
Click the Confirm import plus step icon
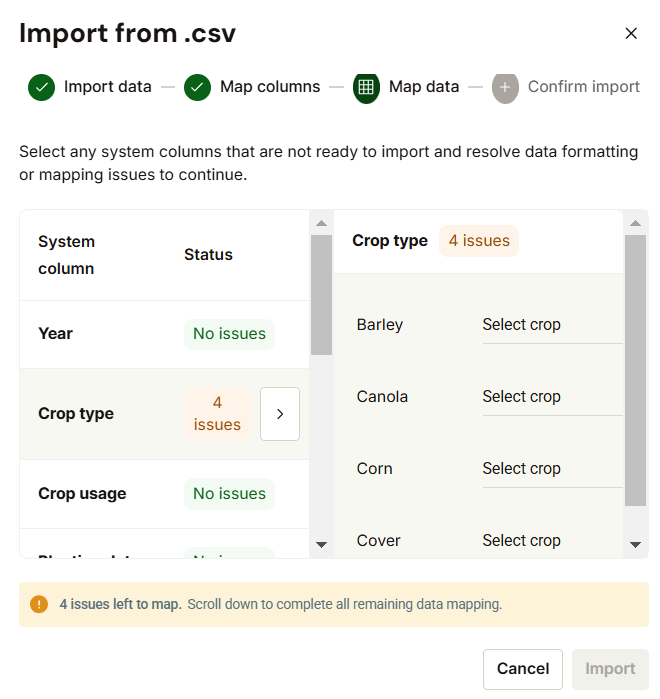505,87
